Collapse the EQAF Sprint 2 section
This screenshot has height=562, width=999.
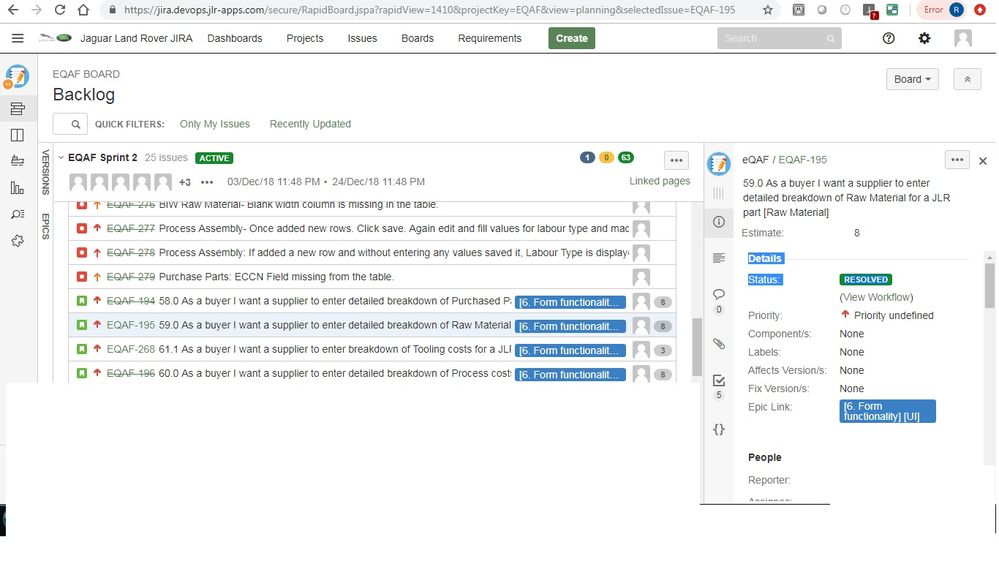tap(61, 158)
